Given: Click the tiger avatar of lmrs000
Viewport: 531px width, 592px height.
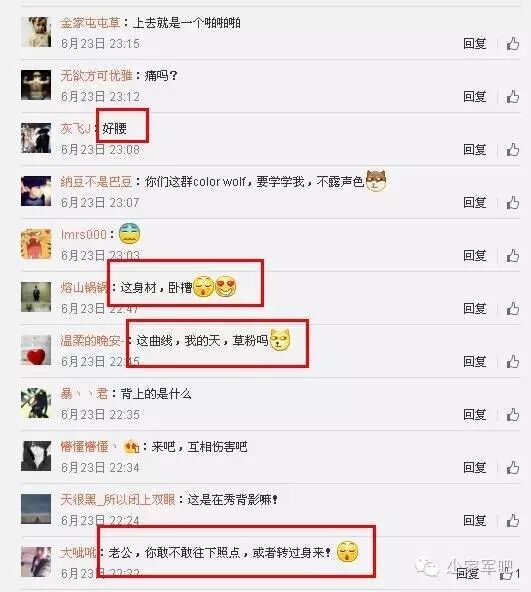Looking at the screenshot, I should 36,244.
